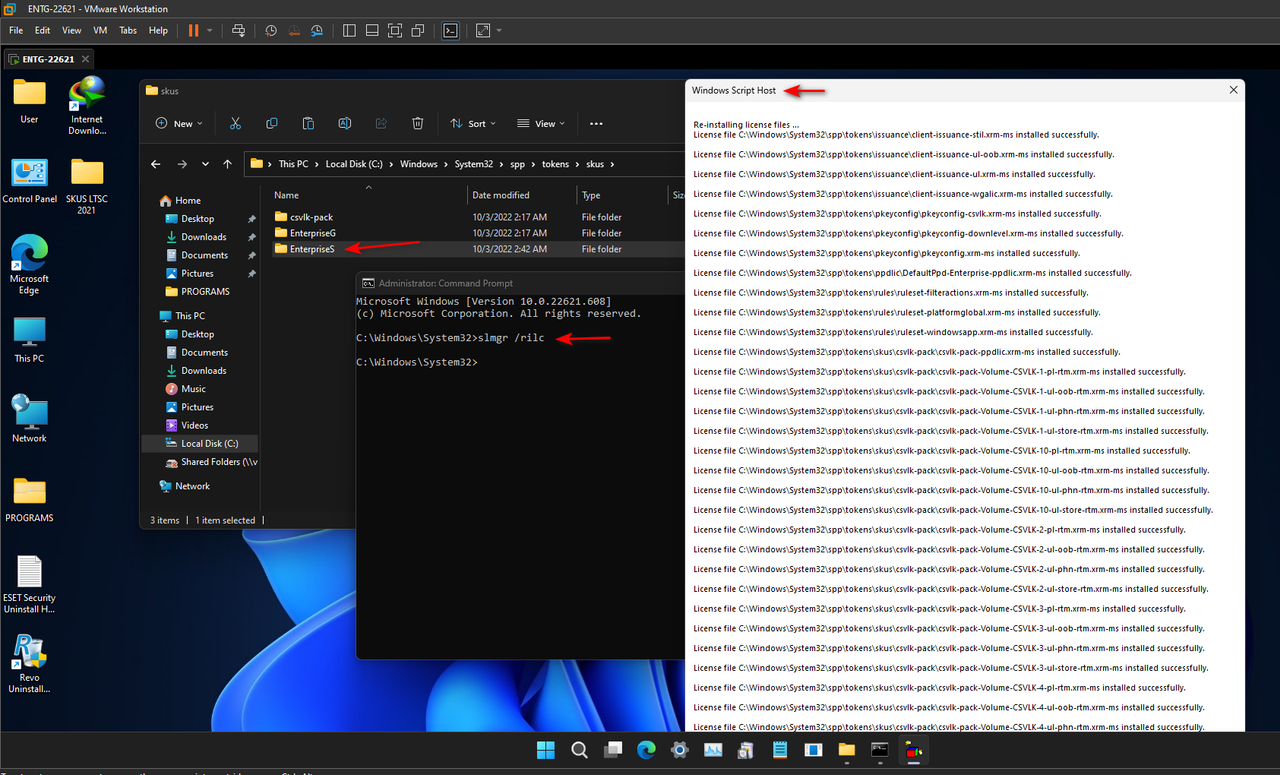Open Task View from the taskbar
This screenshot has height=775, width=1280.
[613, 750]
